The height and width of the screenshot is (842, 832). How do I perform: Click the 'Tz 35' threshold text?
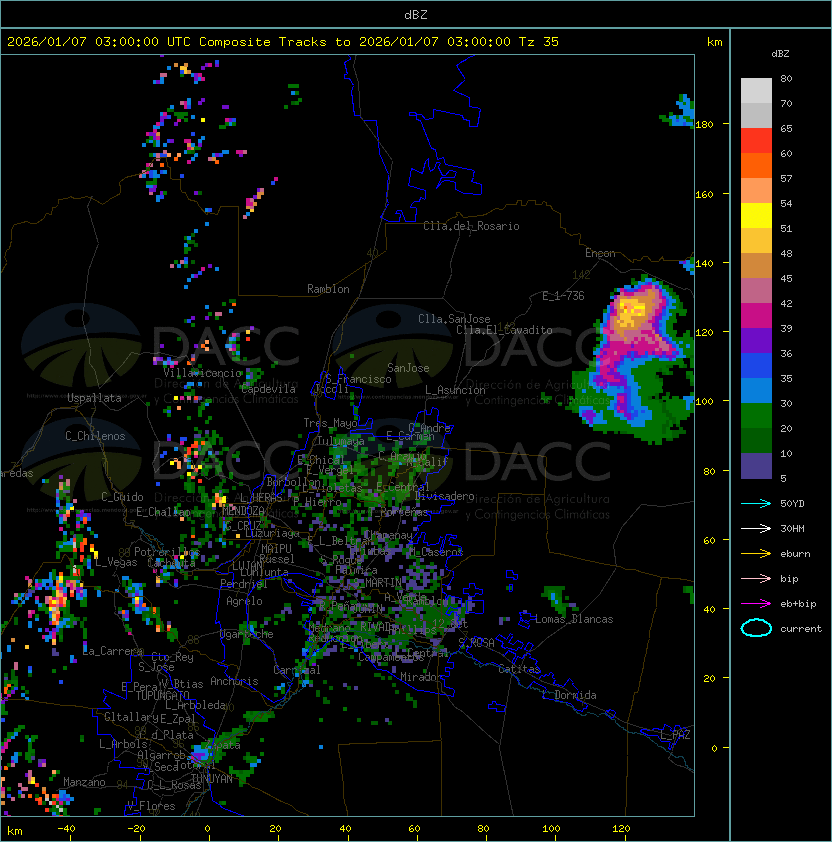539,42
